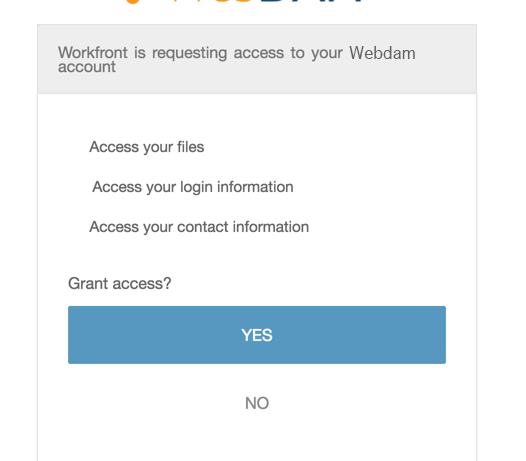Click the word 'Grant' above the YES button
Viewport: 526px width, 461px height.
[x=88, y=284]
